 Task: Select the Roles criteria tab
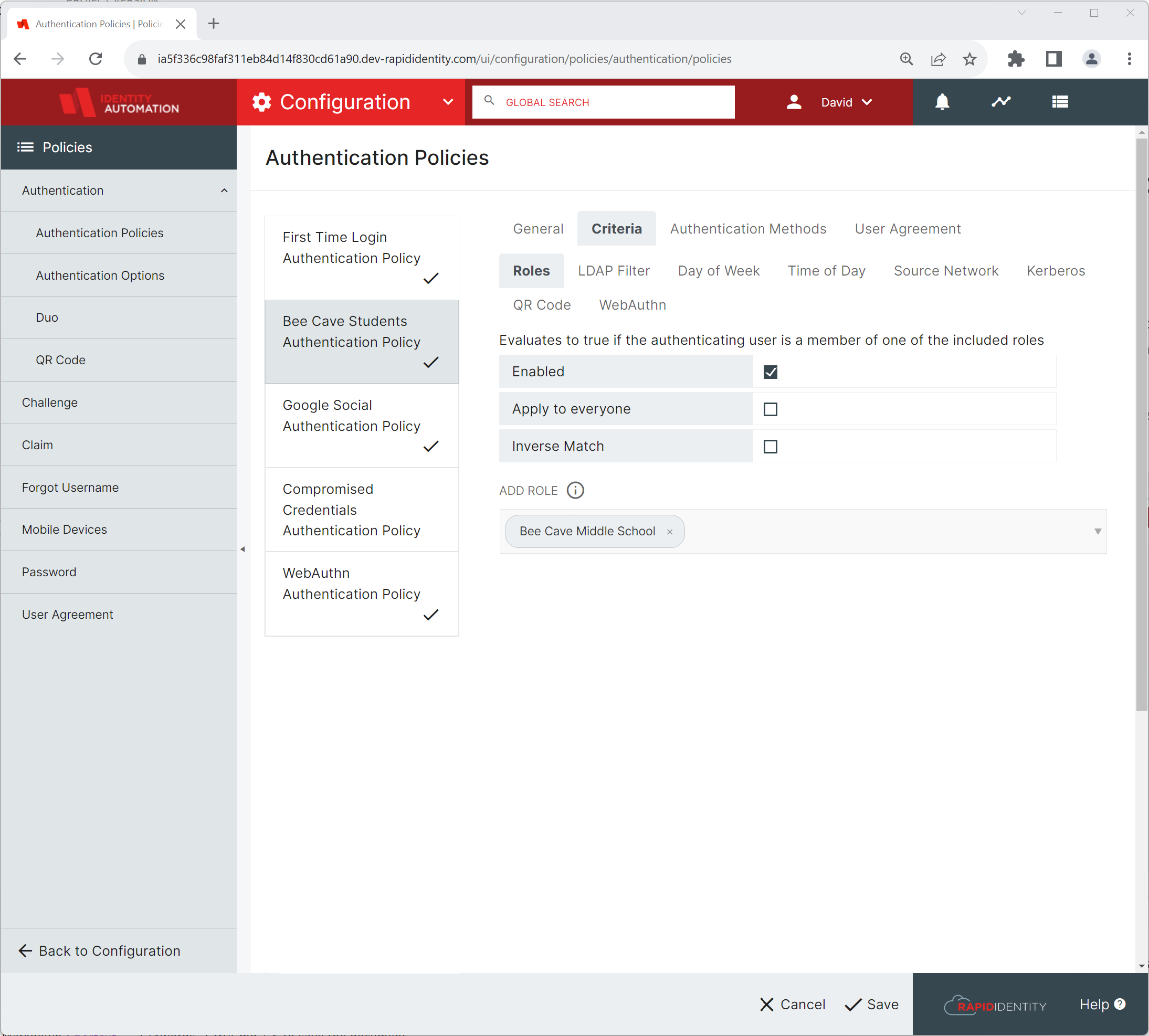coord(531,271)
